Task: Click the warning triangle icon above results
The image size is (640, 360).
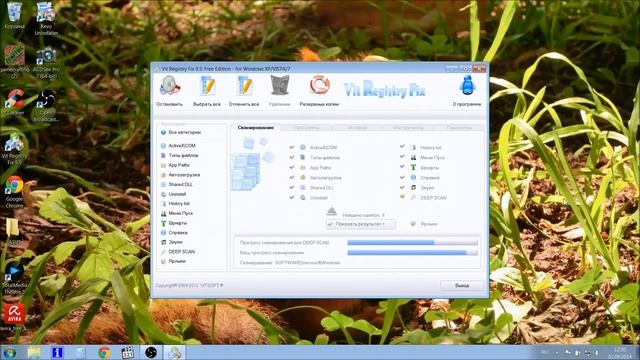Action: [x=332, y=211]
